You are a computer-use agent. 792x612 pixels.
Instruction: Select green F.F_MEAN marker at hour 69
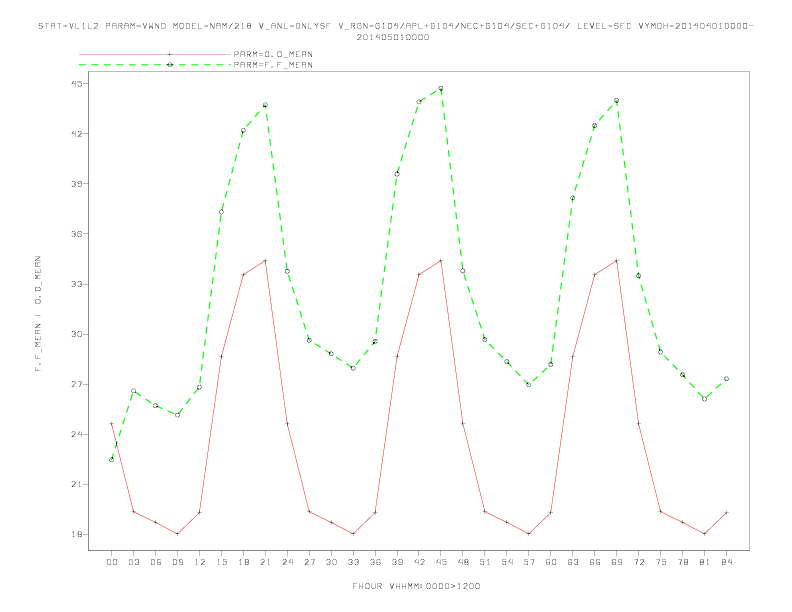(617, 100)
